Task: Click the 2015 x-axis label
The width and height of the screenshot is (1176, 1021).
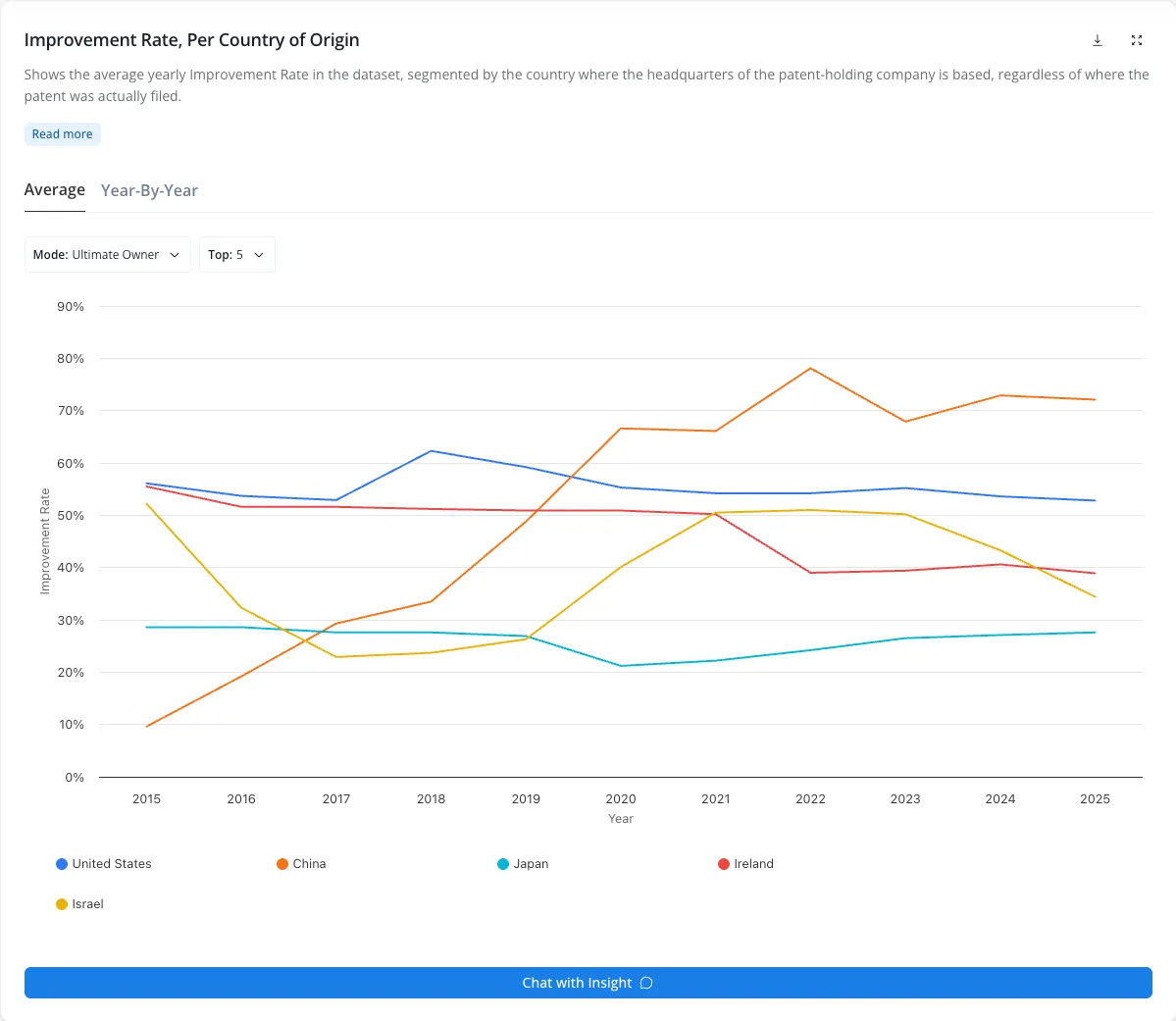Action: tap(146, 799)
